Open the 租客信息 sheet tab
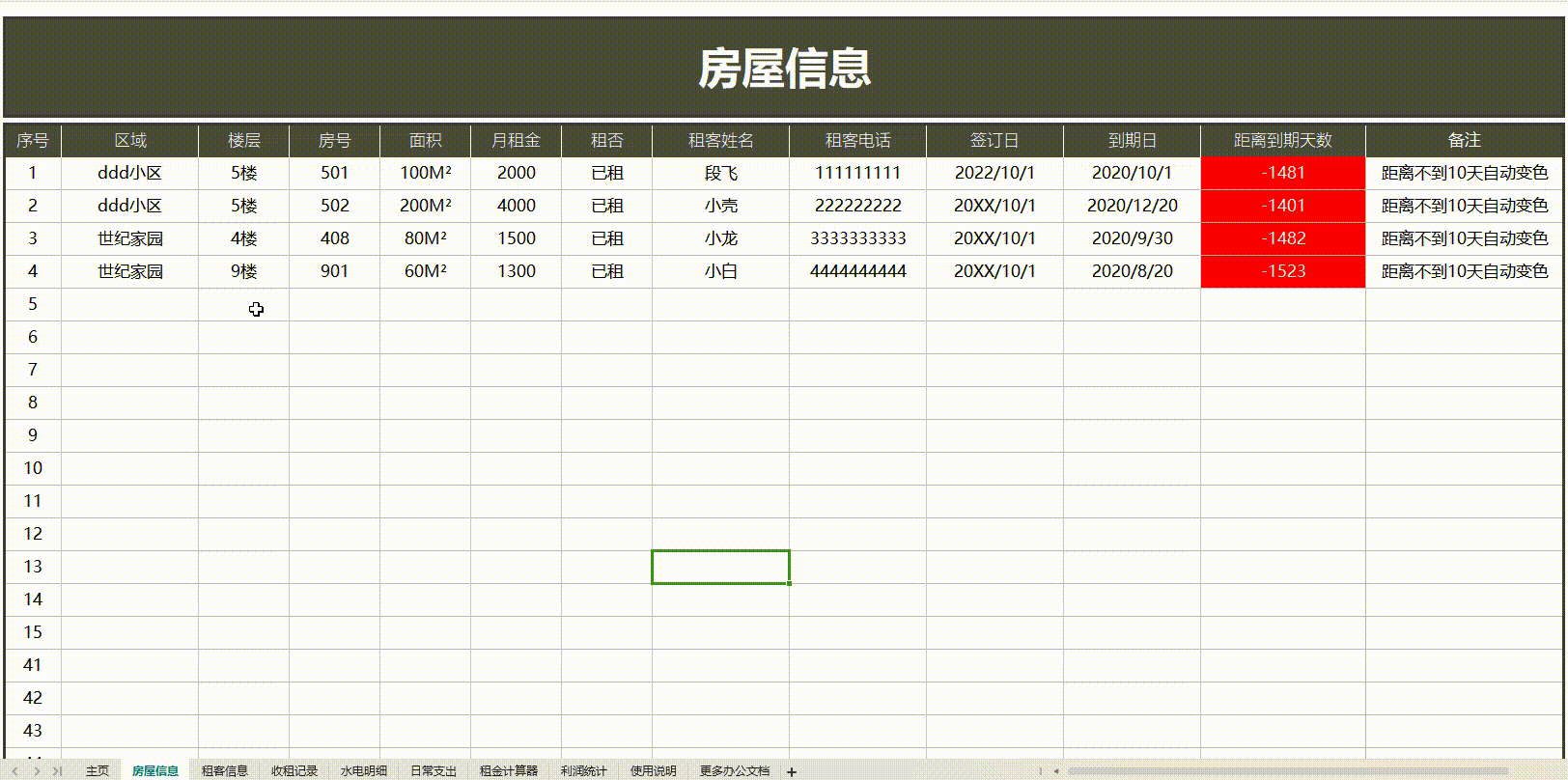The width and height of the screenshot is (1568, 780). 225,771
